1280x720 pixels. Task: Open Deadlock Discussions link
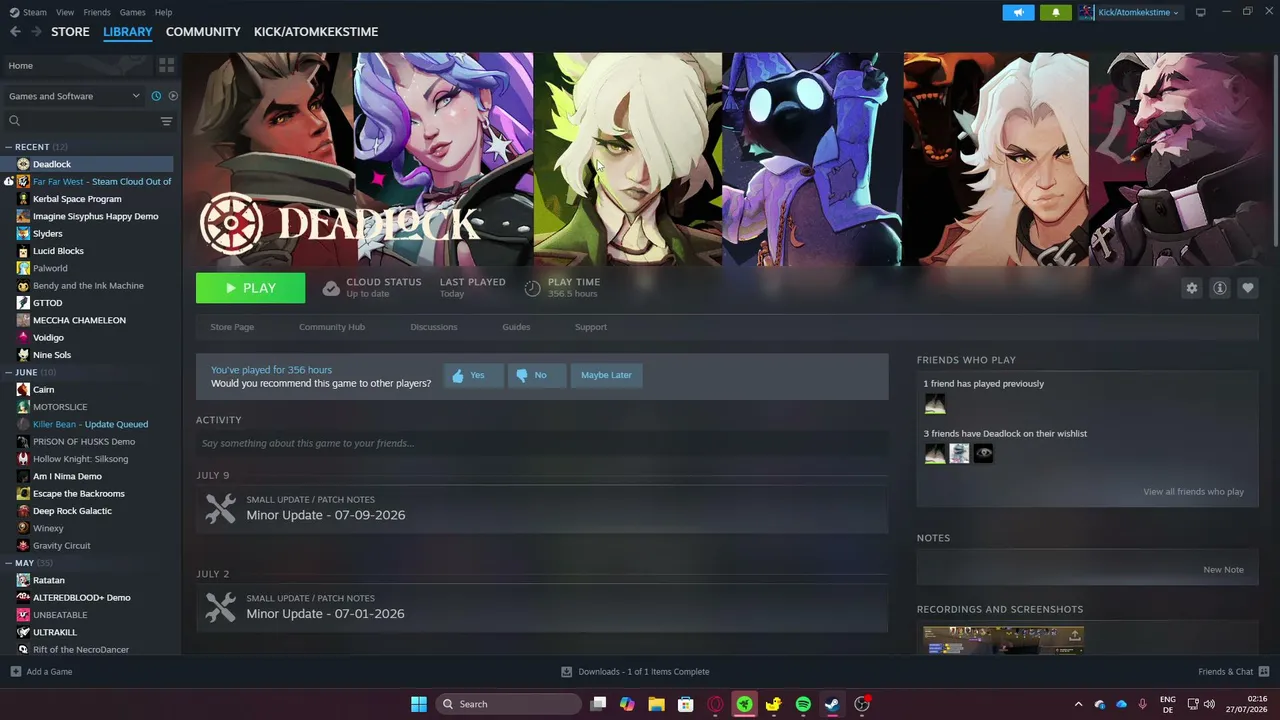(x=434, y=327)
